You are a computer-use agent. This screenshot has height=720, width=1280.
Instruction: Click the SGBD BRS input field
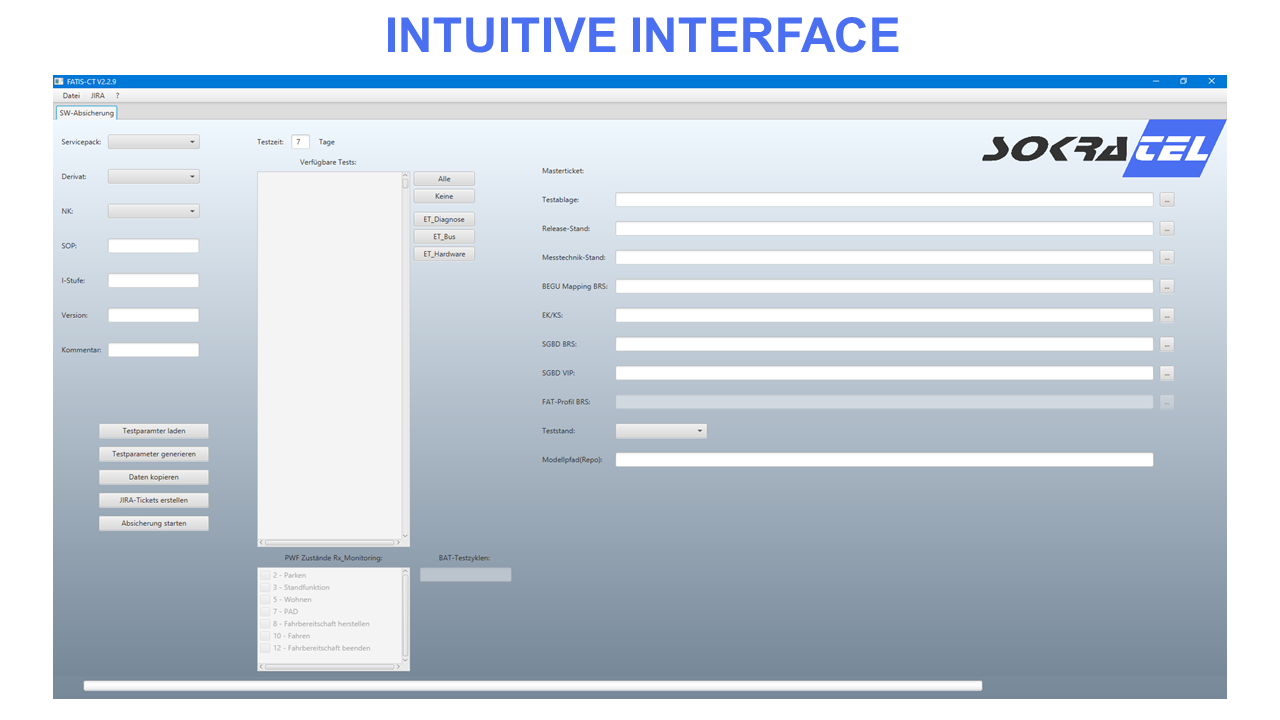(x=884, y=344)
